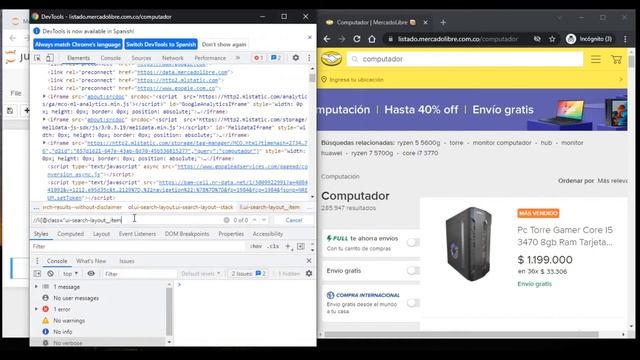Close the DevTools language infobar
This screenshot has width=640, height=360.
tap(310, 37)
